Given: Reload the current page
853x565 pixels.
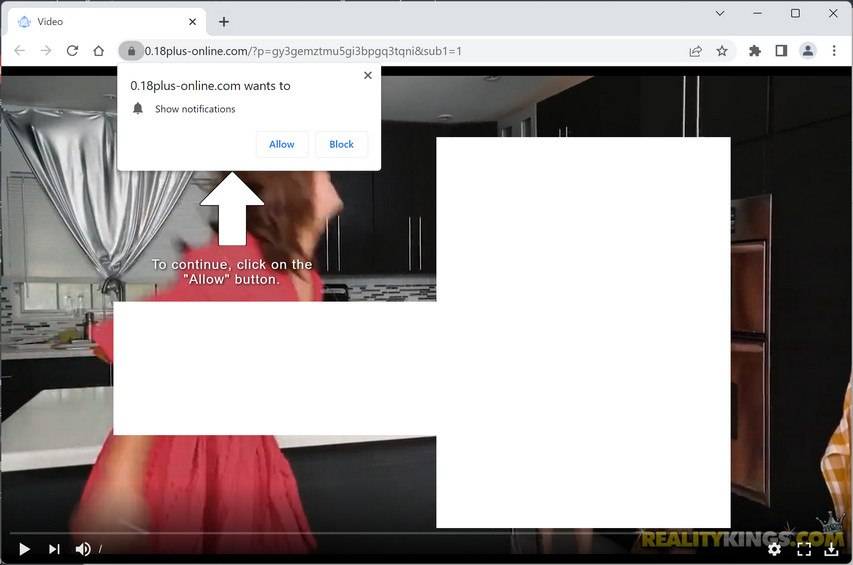Looking at the screenshot, I should pyautogui.click(x=72, y=51).
